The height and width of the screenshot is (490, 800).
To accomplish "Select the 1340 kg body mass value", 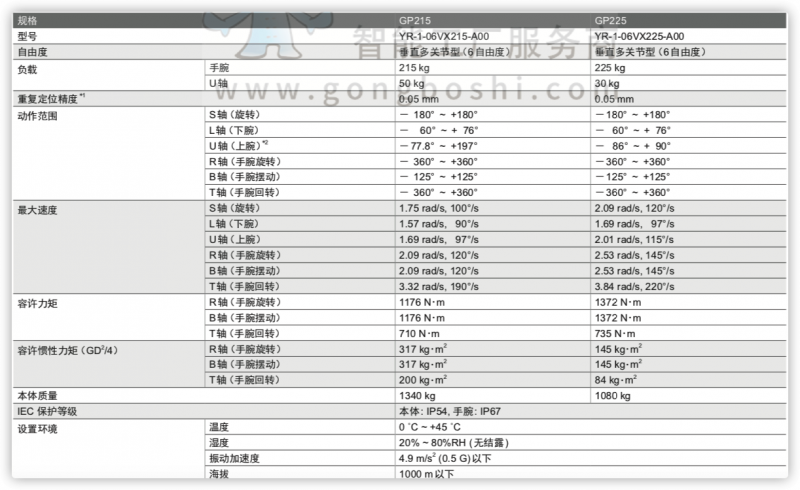I will point(416,395).
